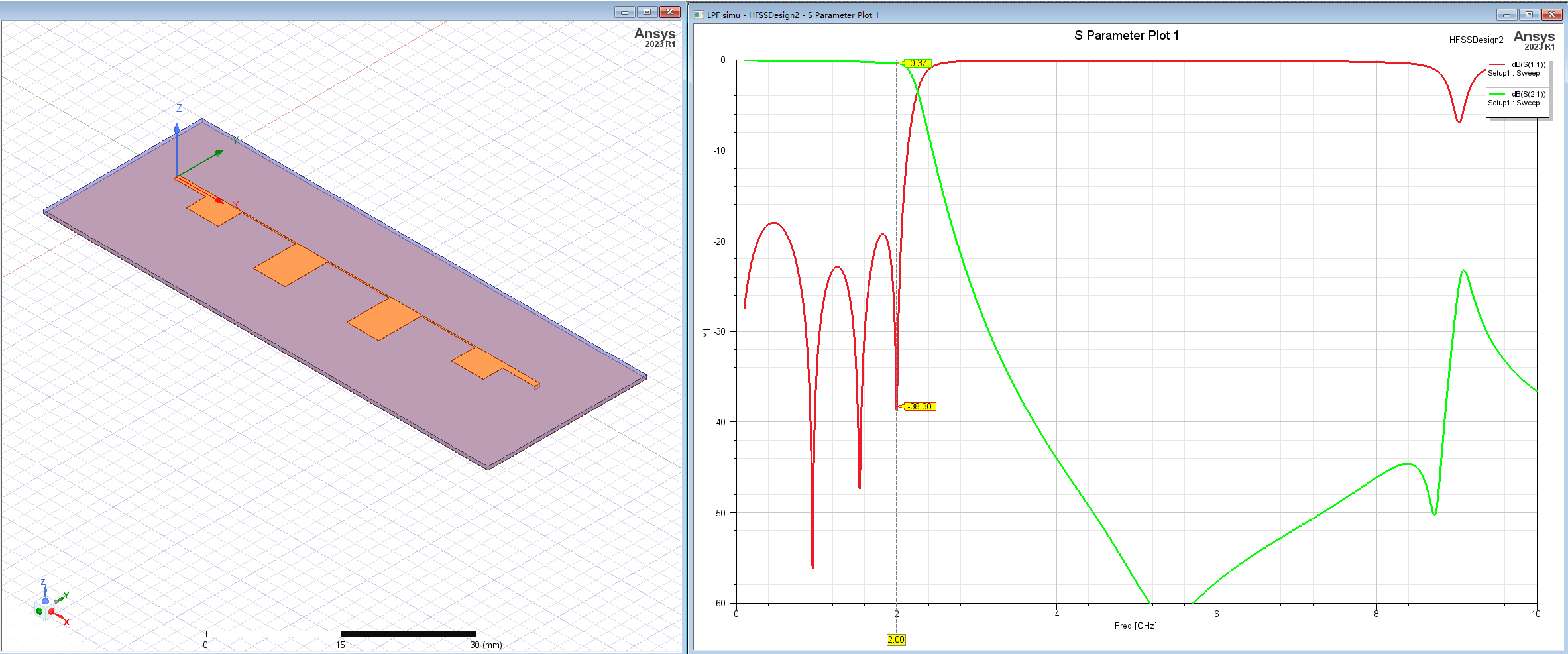
Task: Click the orientation triad in the modeler
Action: click(50, 603)
